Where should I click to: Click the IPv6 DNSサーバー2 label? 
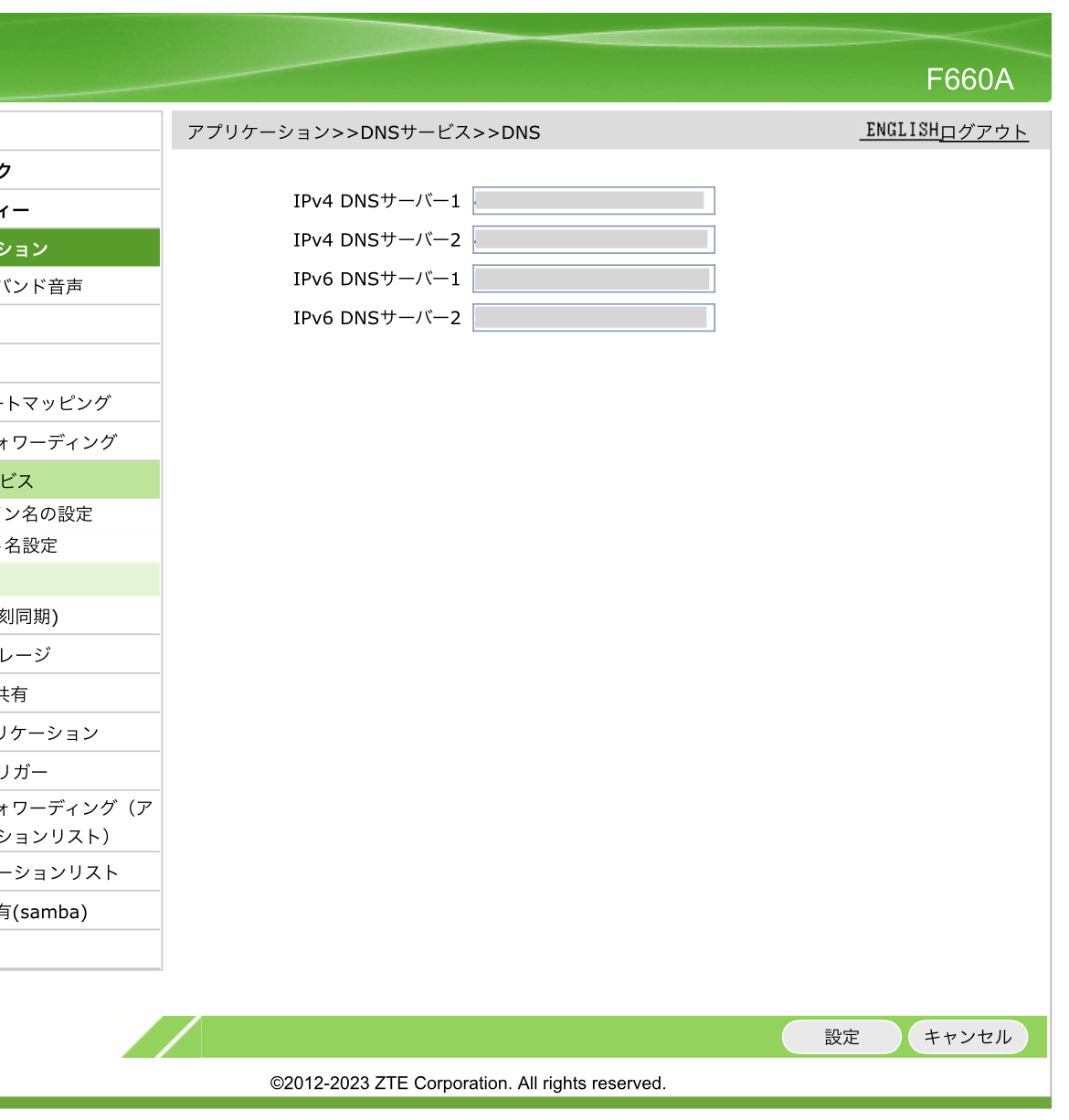376,318
